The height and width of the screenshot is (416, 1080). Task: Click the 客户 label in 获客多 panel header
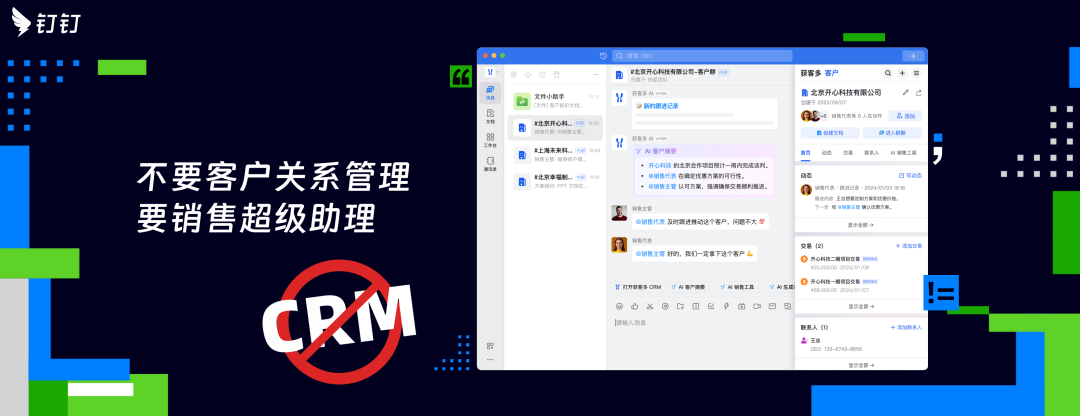(831, 73)
